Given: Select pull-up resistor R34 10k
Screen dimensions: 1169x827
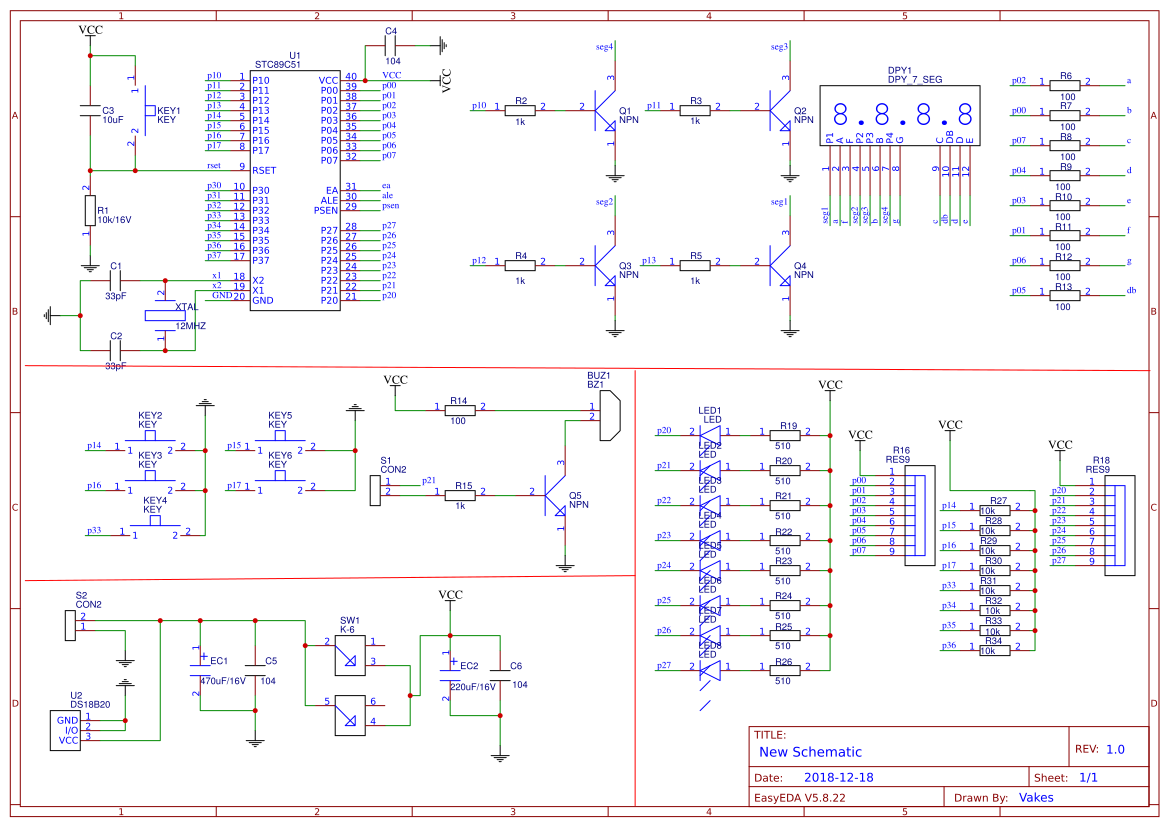Looking at the screenshot, I should coord(995,650).
